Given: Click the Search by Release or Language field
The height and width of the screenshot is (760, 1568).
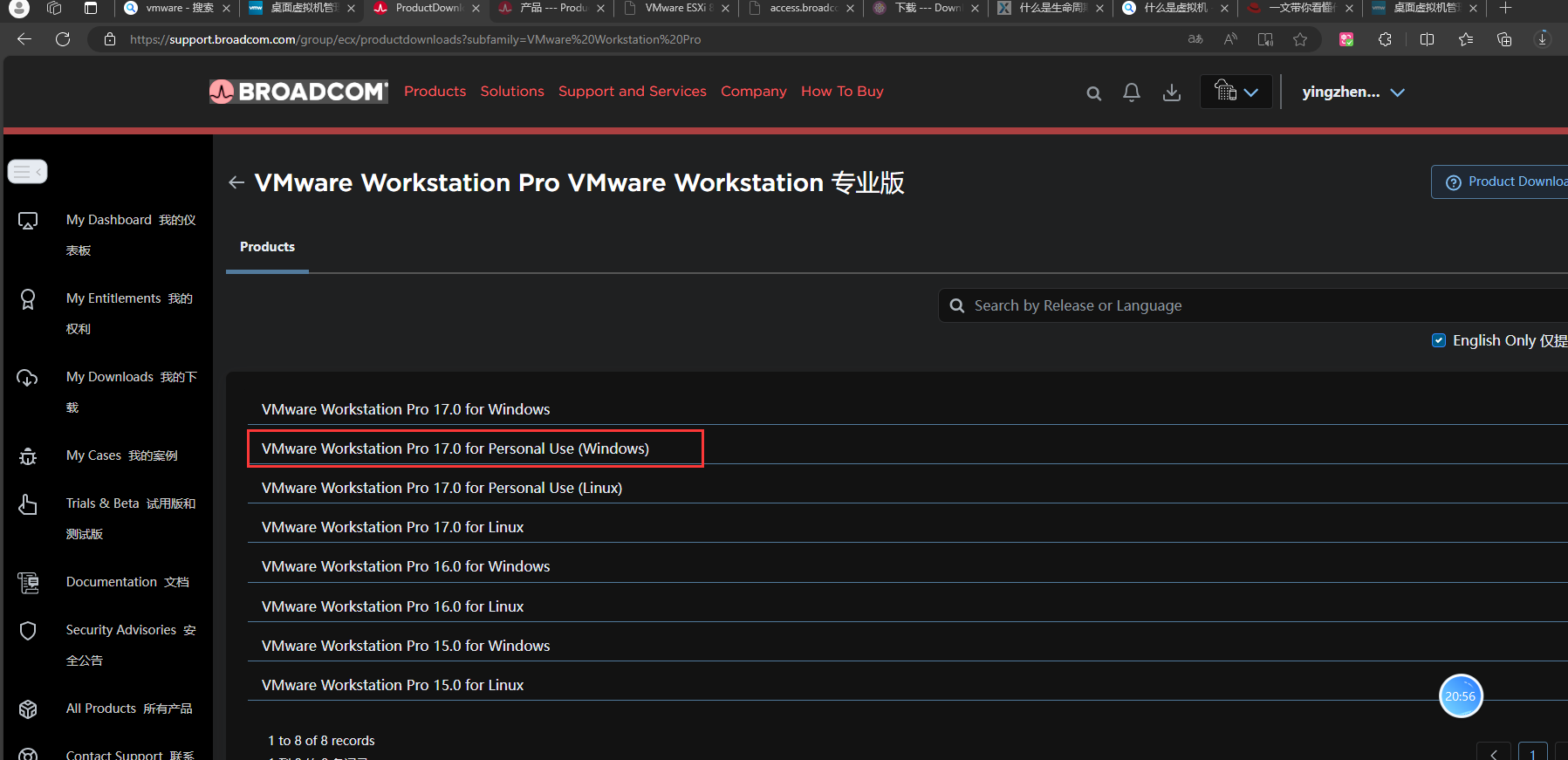Looking at the screenshot, I should click(1253, 305).
